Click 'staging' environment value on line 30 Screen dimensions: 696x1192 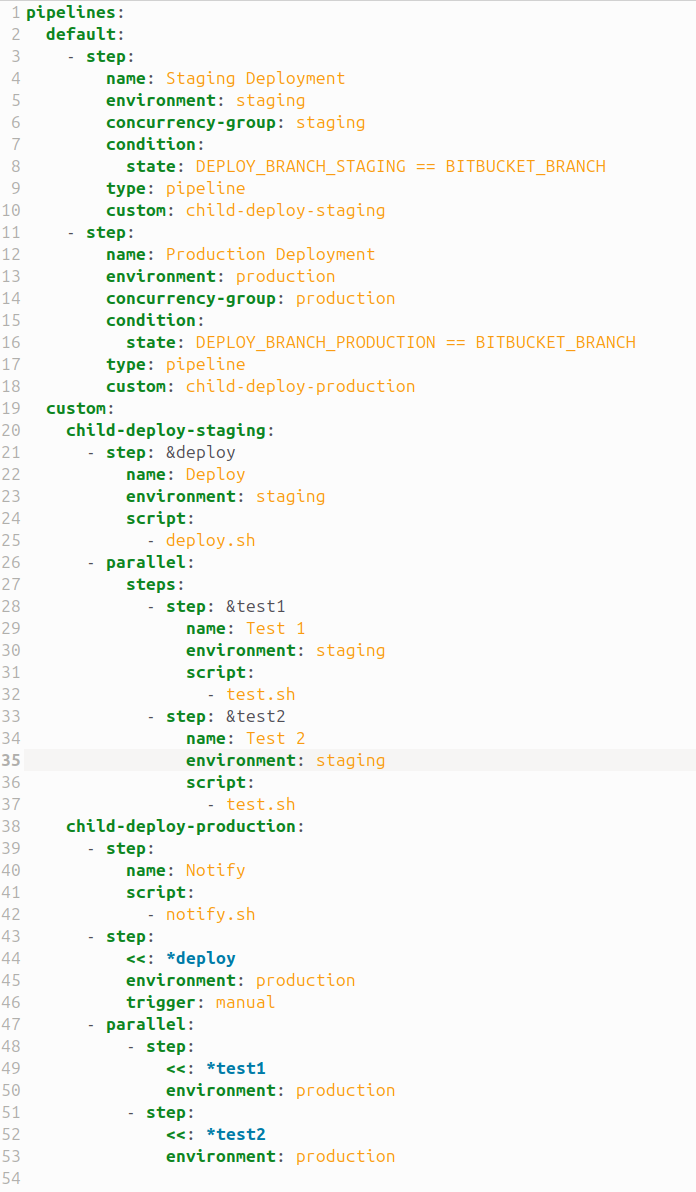[x=351, y=651]
